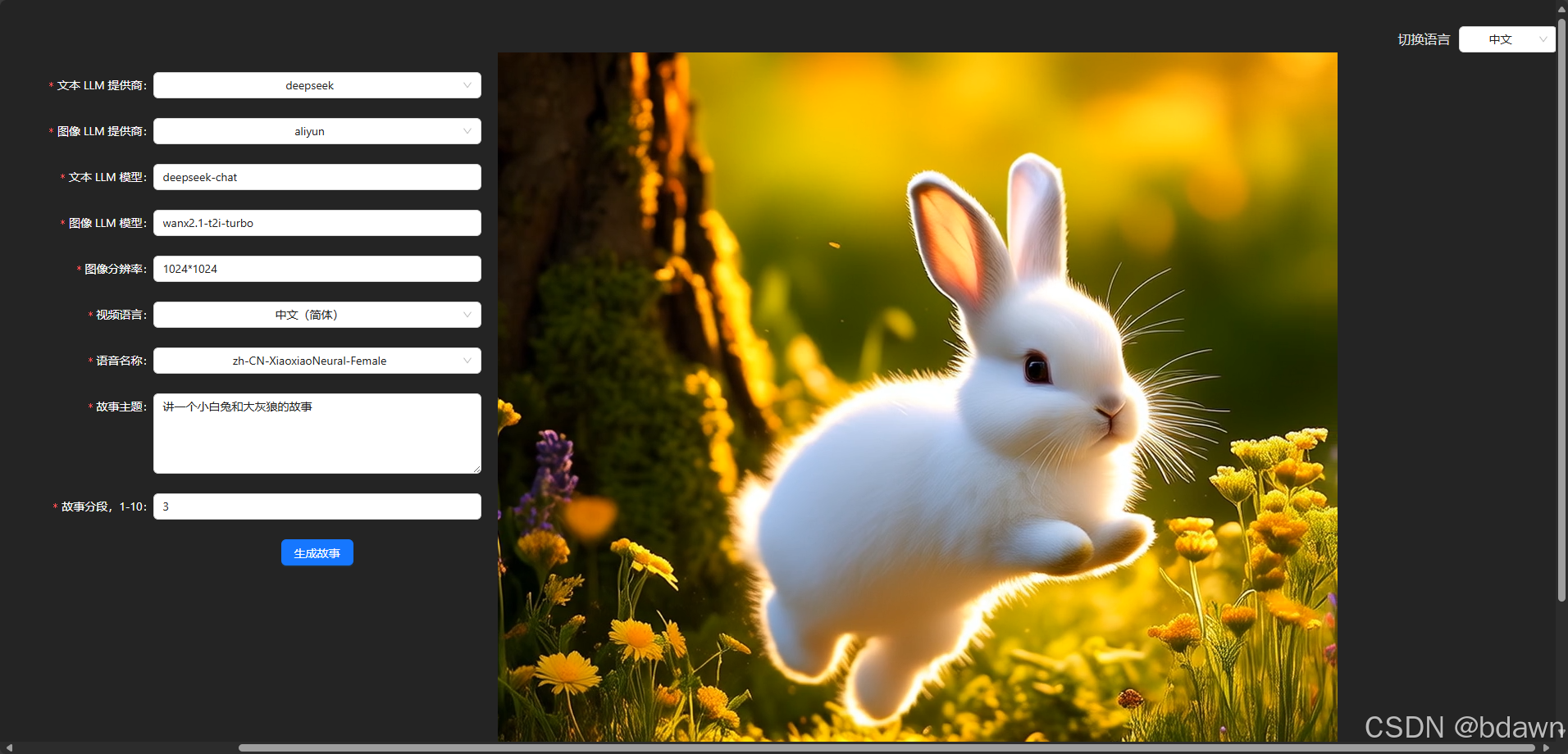Click the 文本 LLM 模型 field with deepseek-chat
The width and height of the screenshot is (1568, 754).
pos(317,177)
